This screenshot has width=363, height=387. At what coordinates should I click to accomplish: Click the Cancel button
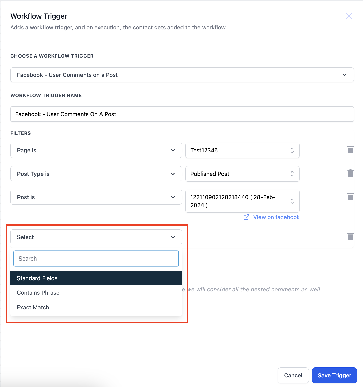coord(293,375)
